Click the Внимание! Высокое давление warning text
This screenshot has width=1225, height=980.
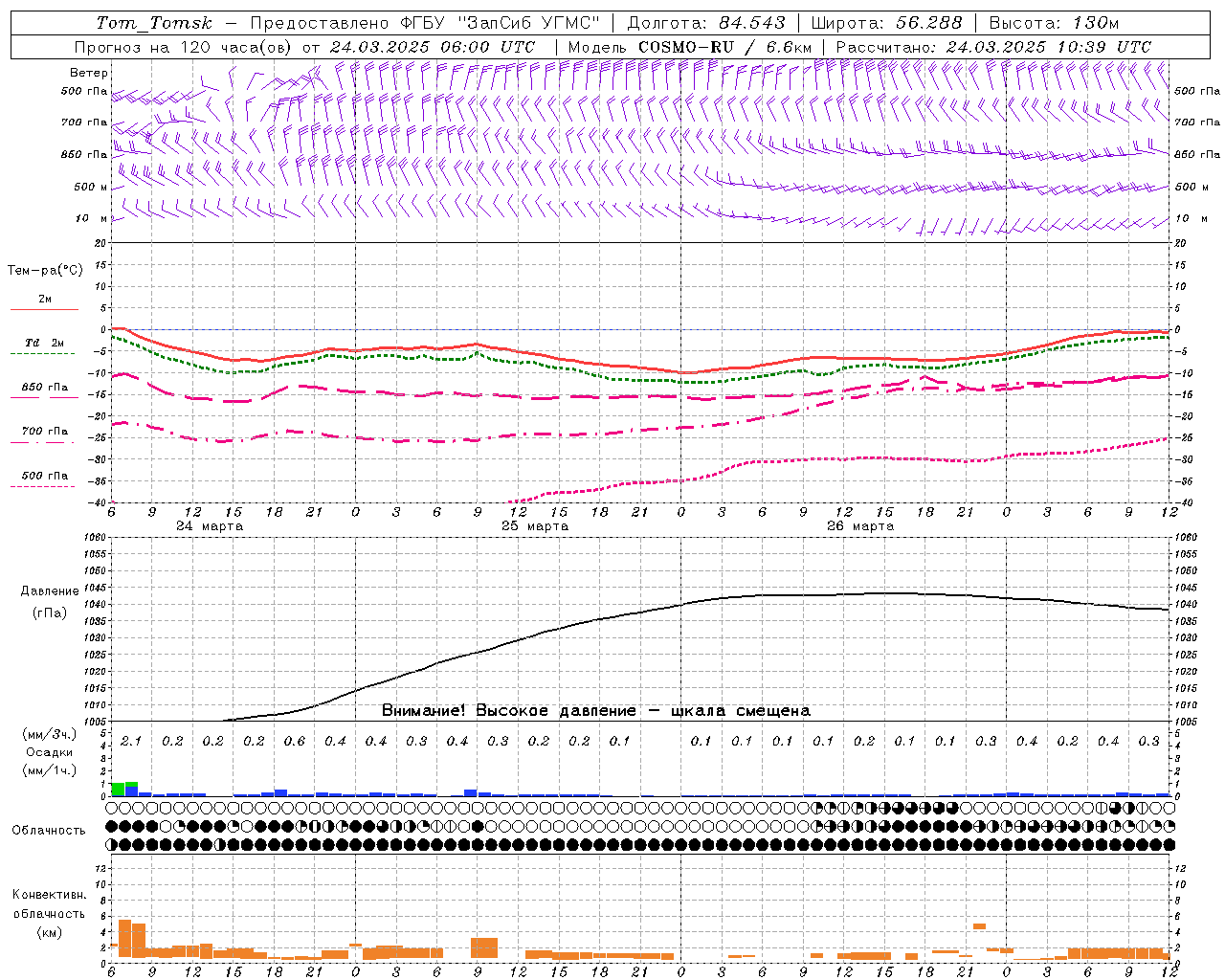click(596, 711)
